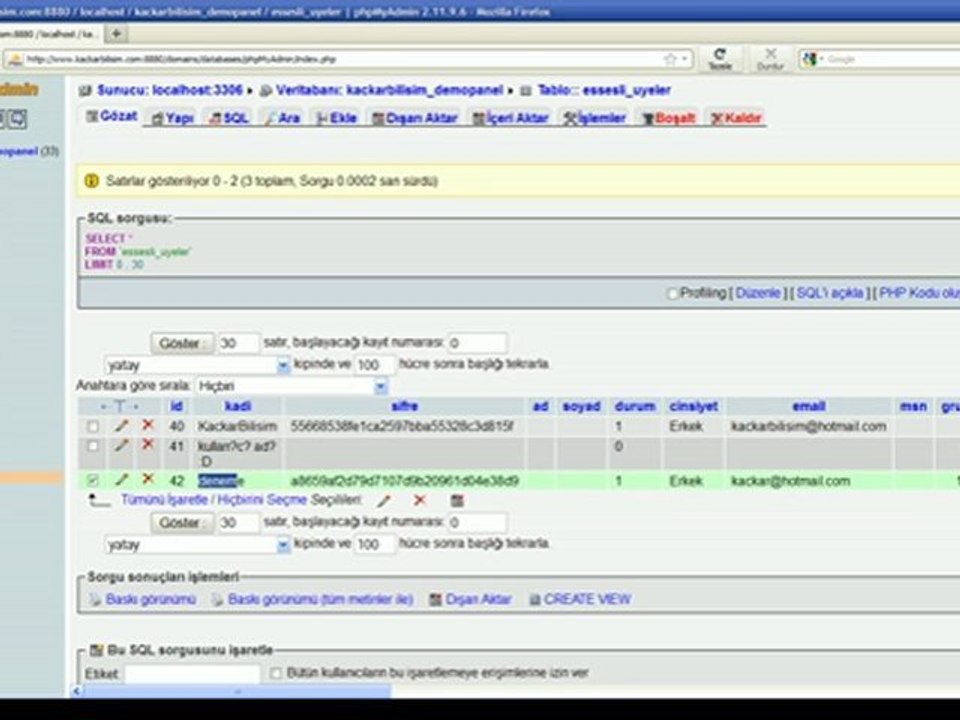Open the upper yatay display mode dropdown
Viewport: 960px width, 720px height.
click(x=197, y=366)
